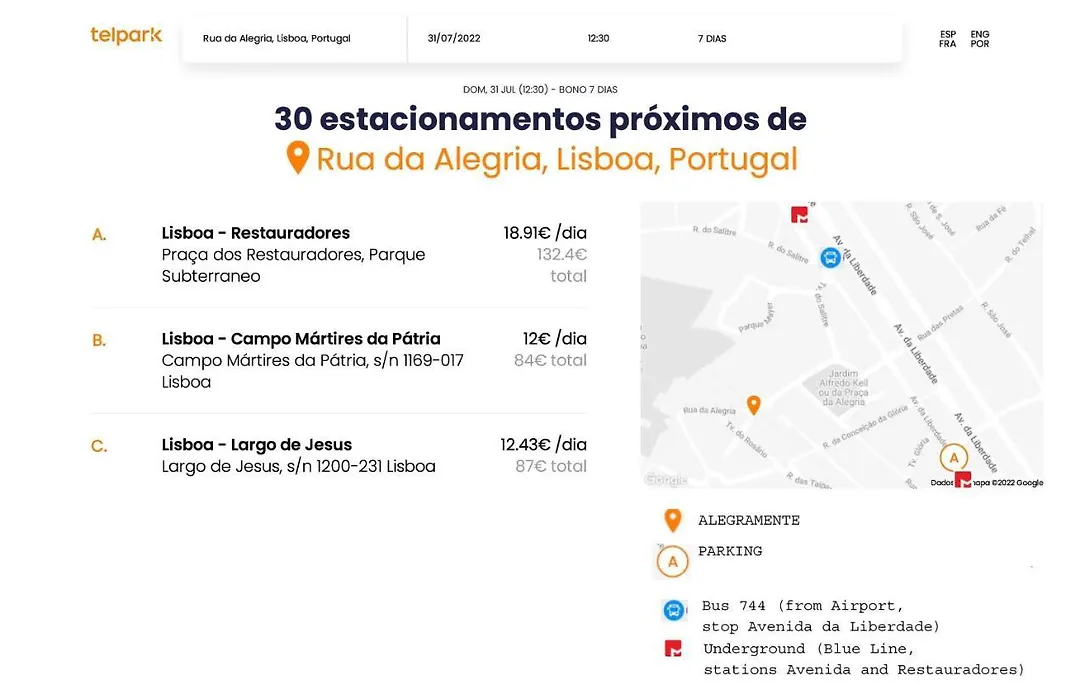Click the orange pin marker on the map
The image size is (1080, 700).
pos(754,405)
